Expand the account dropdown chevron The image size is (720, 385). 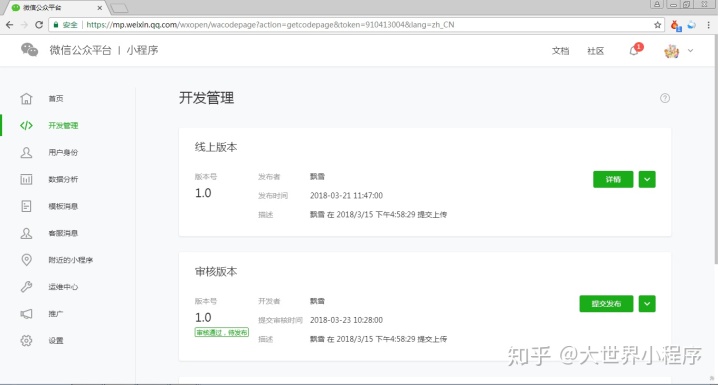(x=690, y=51)
